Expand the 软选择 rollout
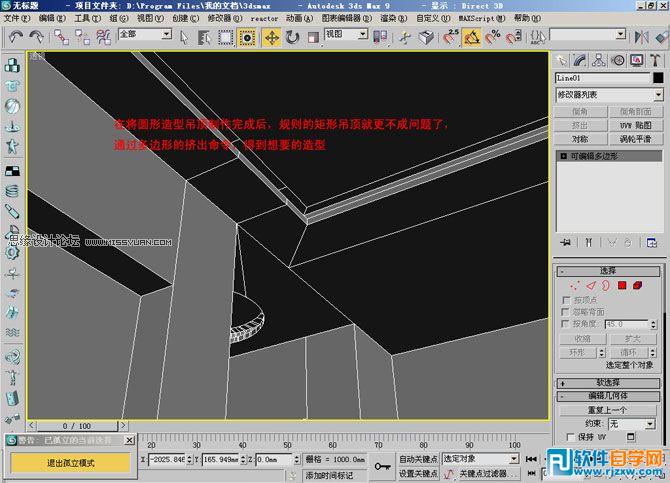 pos(608,383)
